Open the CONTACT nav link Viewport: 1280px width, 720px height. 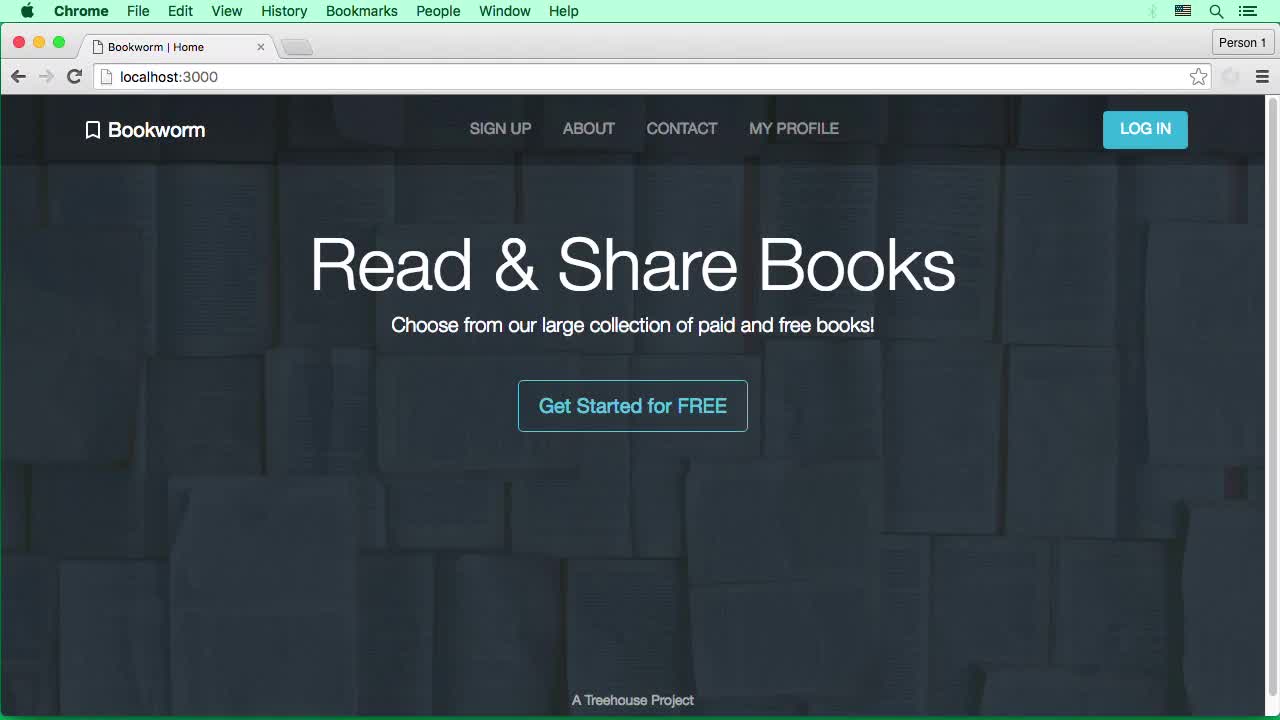click(682, 128)
